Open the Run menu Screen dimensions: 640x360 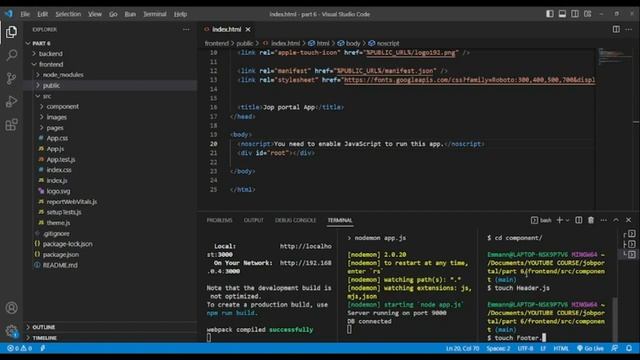(x=130, y=14)
